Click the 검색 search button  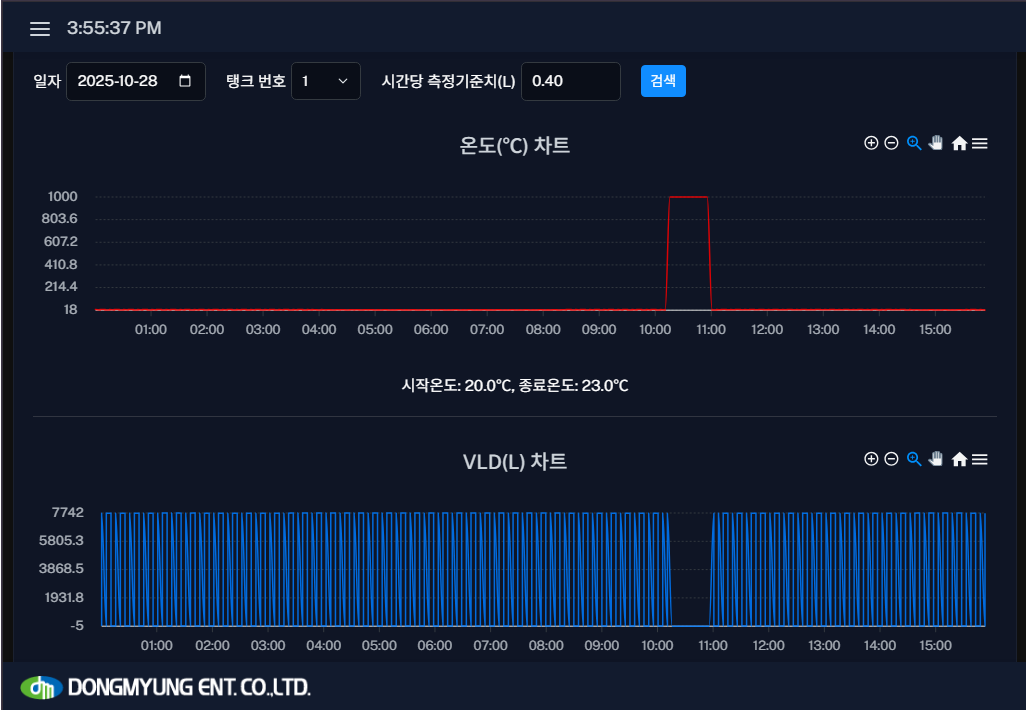point(663,81)
